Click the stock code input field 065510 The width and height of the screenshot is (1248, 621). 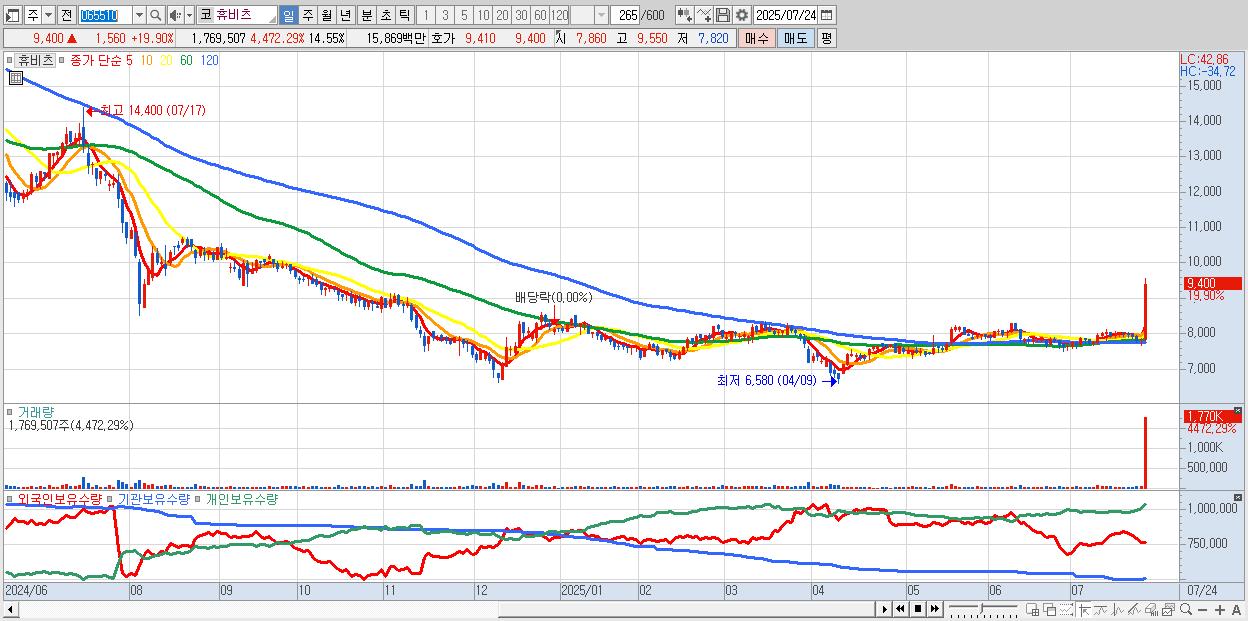[104, 15]
